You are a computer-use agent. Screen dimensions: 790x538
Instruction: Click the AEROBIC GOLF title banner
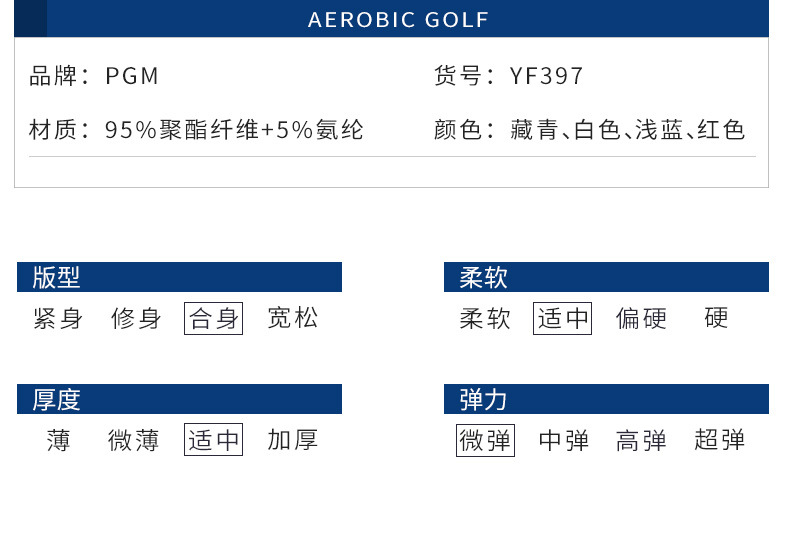(x=398, y=20)
